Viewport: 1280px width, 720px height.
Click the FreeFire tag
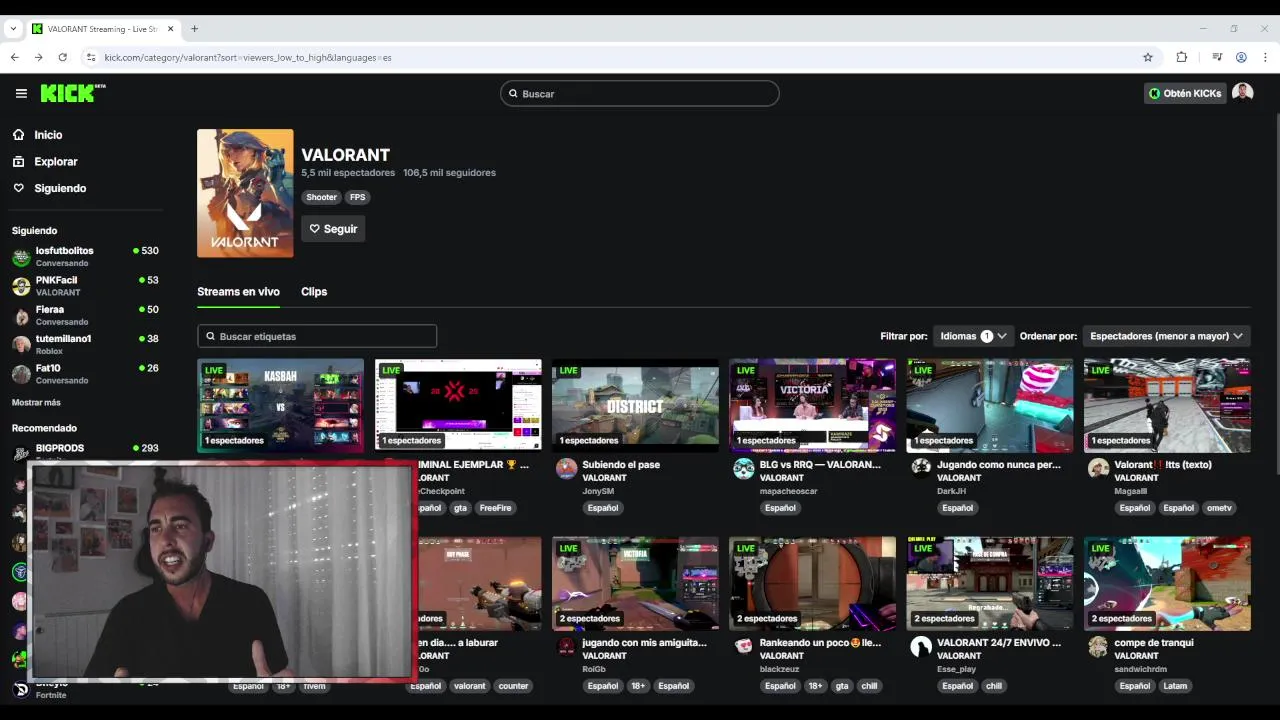point(495,508)
